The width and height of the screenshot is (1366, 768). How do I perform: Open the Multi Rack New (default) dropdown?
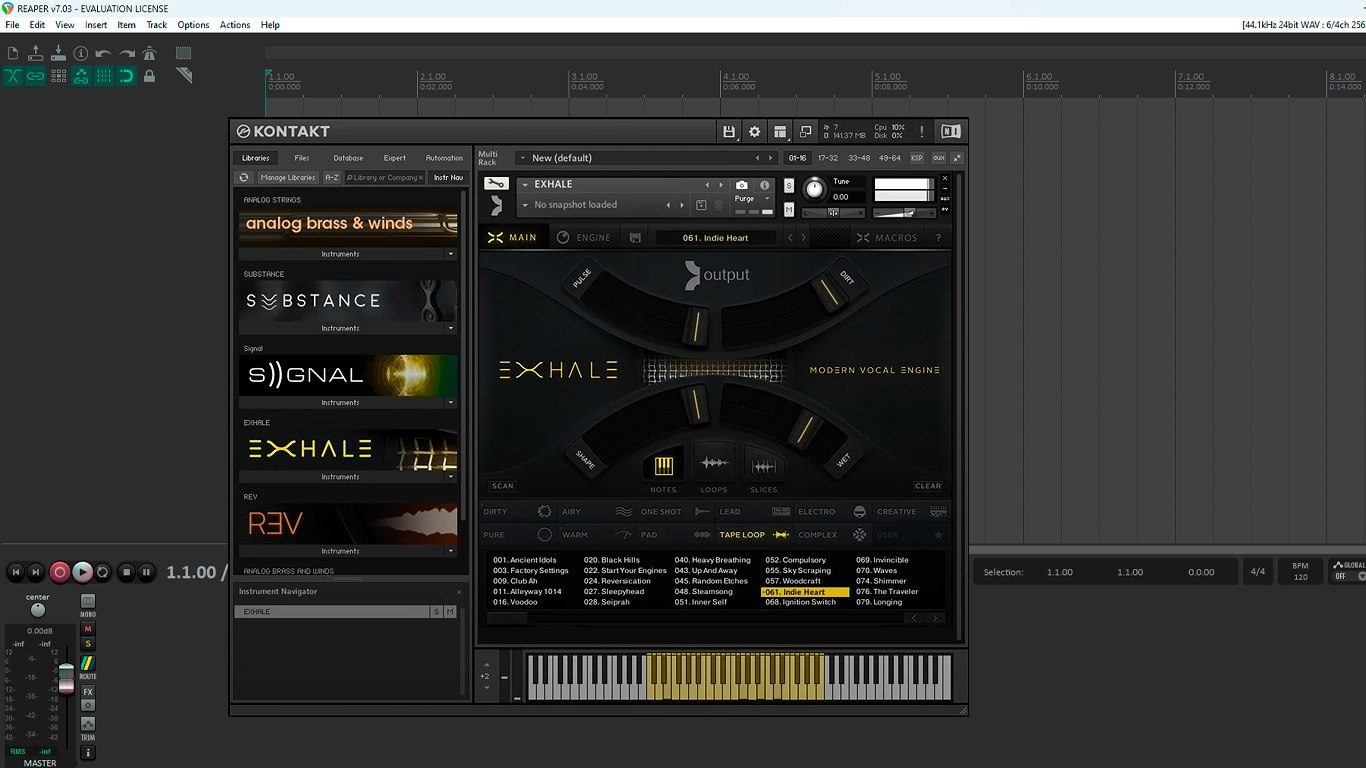646,158
